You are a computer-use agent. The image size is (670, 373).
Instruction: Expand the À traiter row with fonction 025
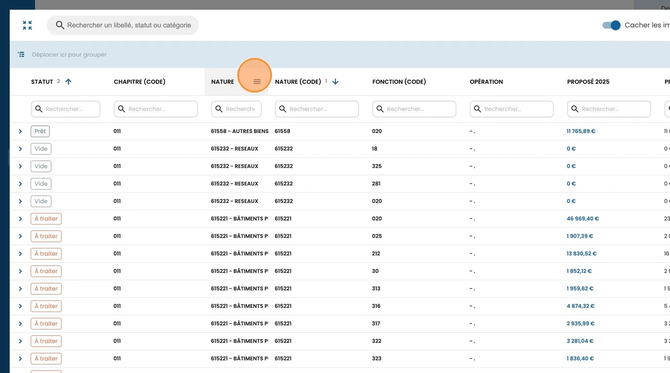coord(20,236)
